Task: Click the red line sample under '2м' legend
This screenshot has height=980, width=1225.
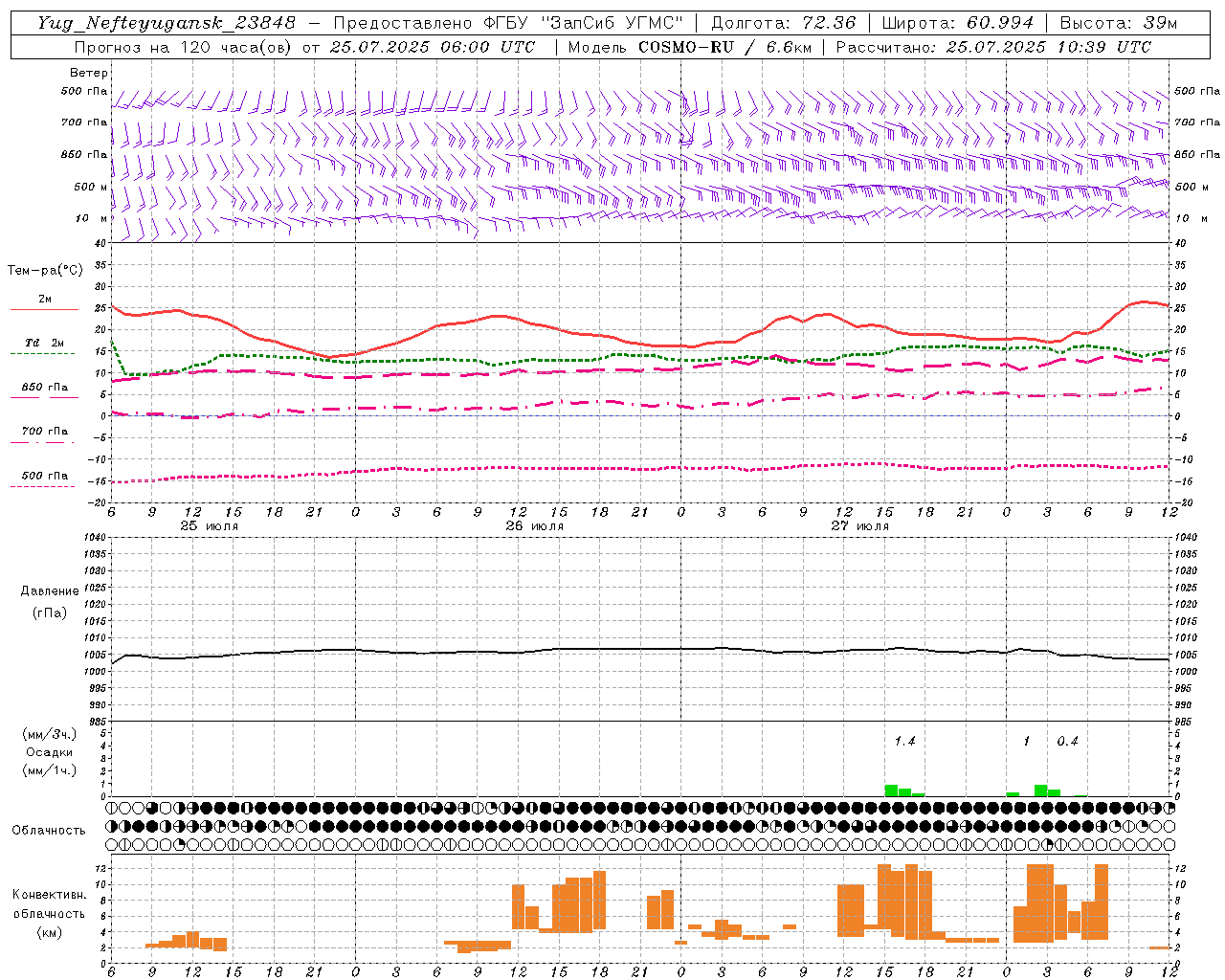Action: pos(44,309)
